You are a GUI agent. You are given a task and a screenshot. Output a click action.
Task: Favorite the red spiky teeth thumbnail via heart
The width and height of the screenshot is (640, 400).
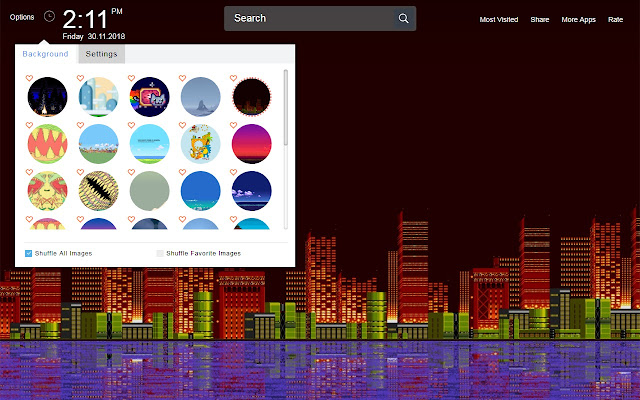(29, 125)
